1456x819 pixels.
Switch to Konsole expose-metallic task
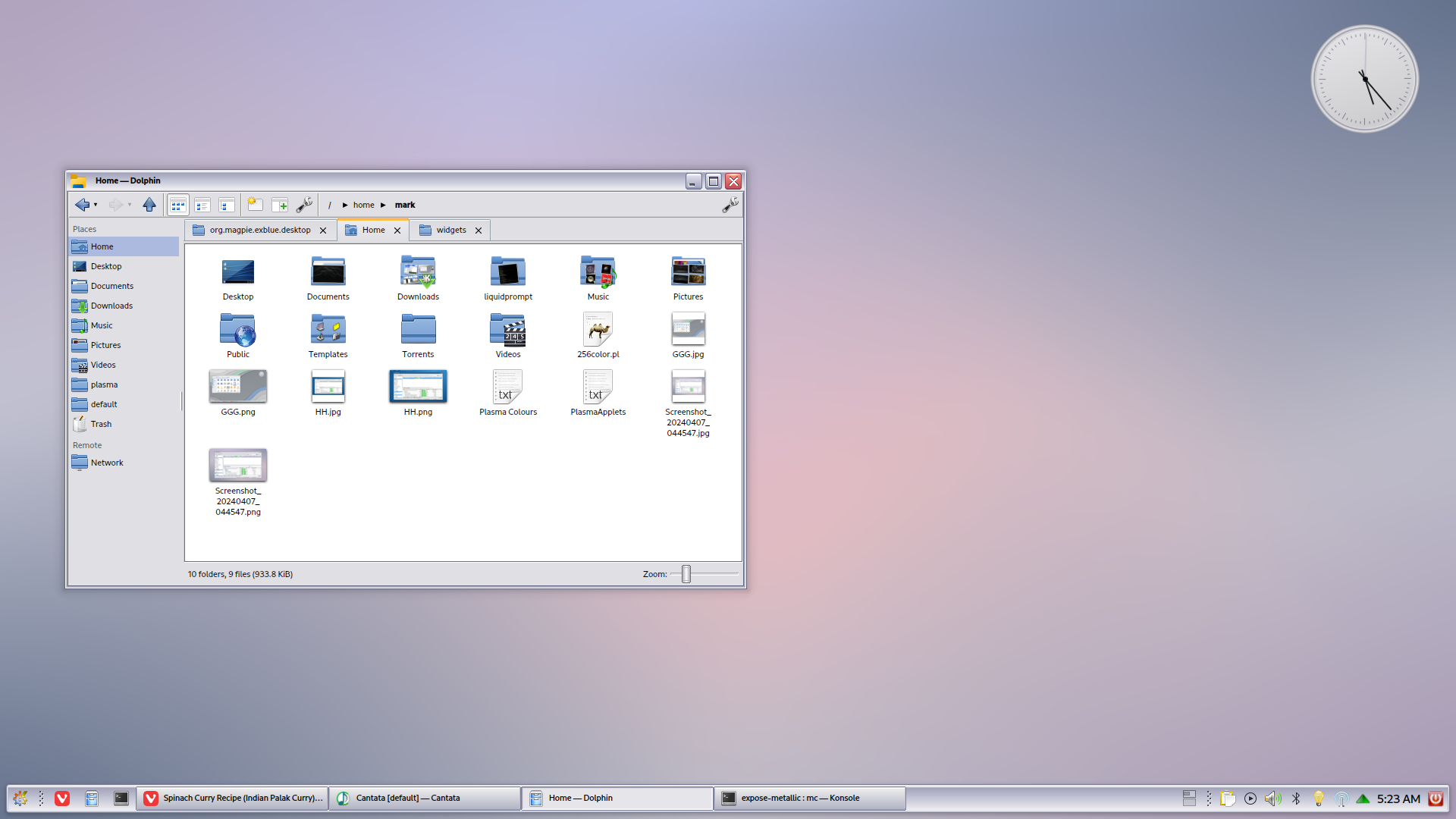(811, 799)
